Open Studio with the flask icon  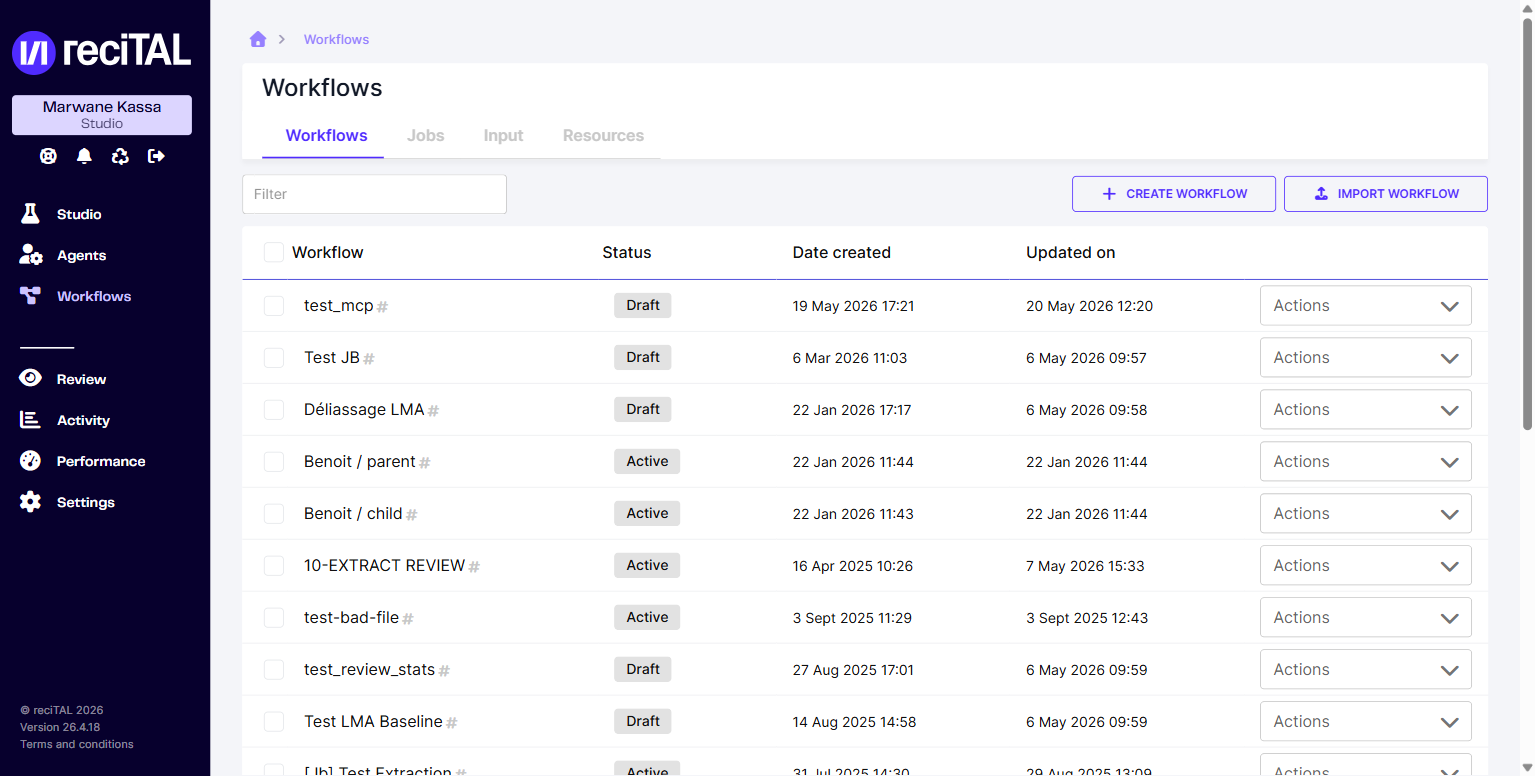[30, 214]
